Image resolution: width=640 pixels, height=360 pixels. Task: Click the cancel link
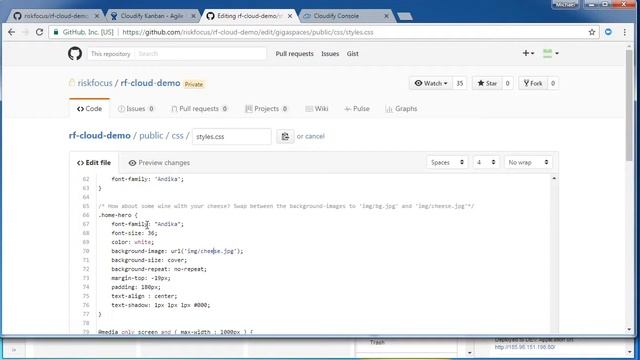click(x=315, y=136)
